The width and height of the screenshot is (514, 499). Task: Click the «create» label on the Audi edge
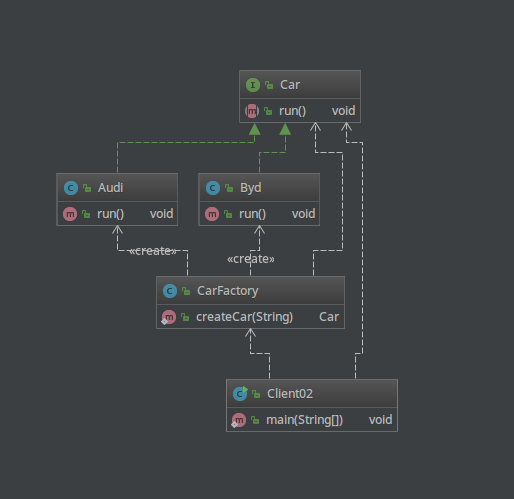click(153, 251)
